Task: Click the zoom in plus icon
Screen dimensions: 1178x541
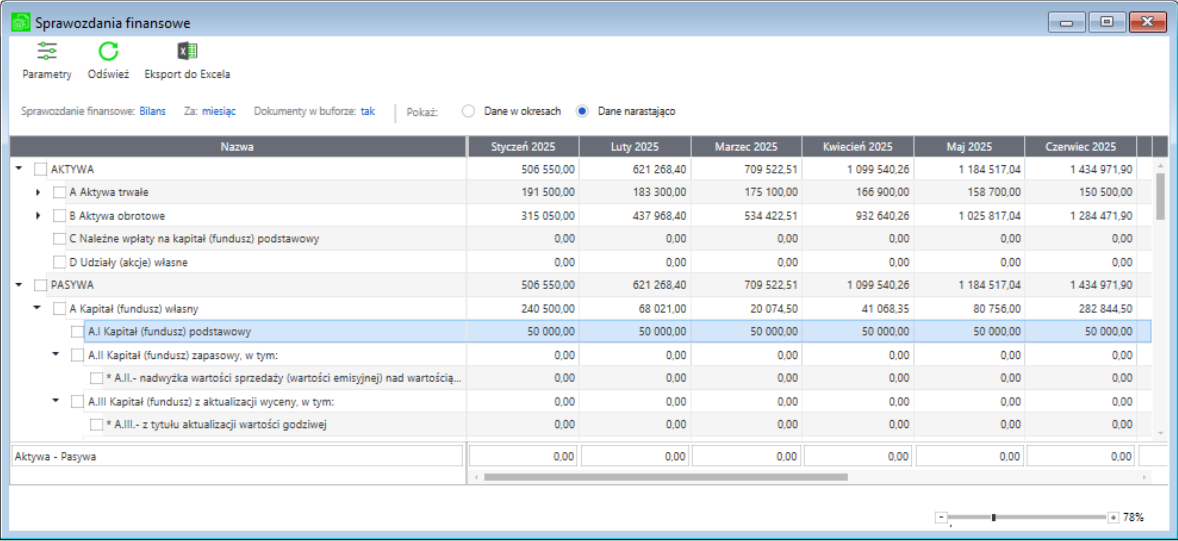Action: click(1113, 517)
